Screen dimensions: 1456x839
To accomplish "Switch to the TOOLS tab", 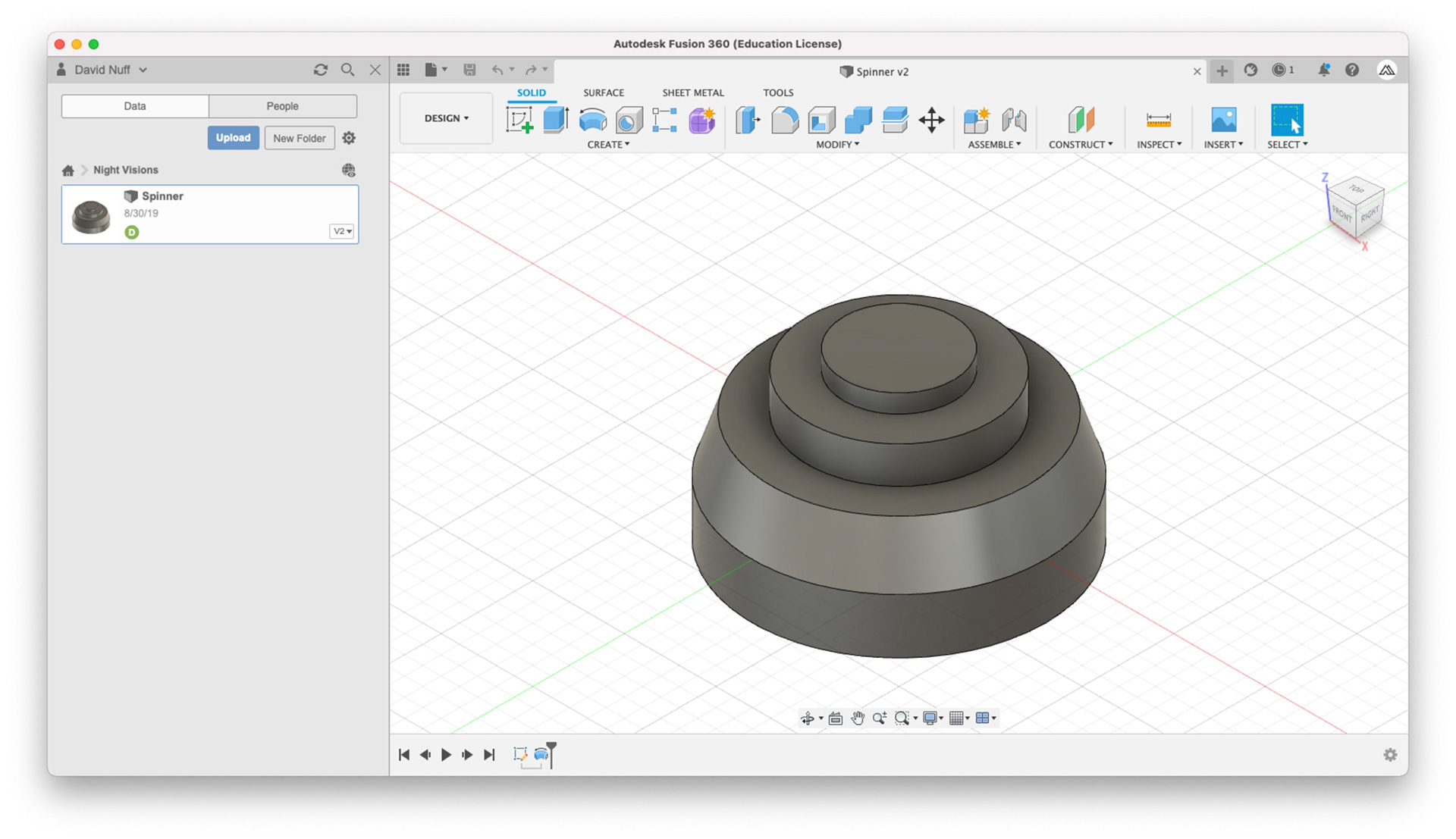I will point(778,92).
